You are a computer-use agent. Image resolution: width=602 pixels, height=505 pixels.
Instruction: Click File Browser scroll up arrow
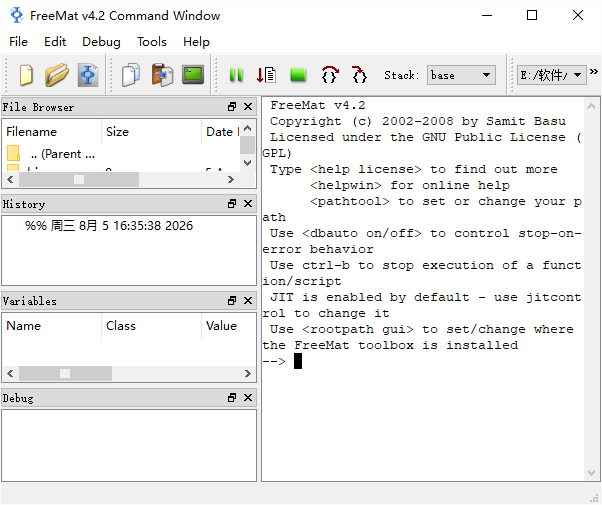pos(248,128)
